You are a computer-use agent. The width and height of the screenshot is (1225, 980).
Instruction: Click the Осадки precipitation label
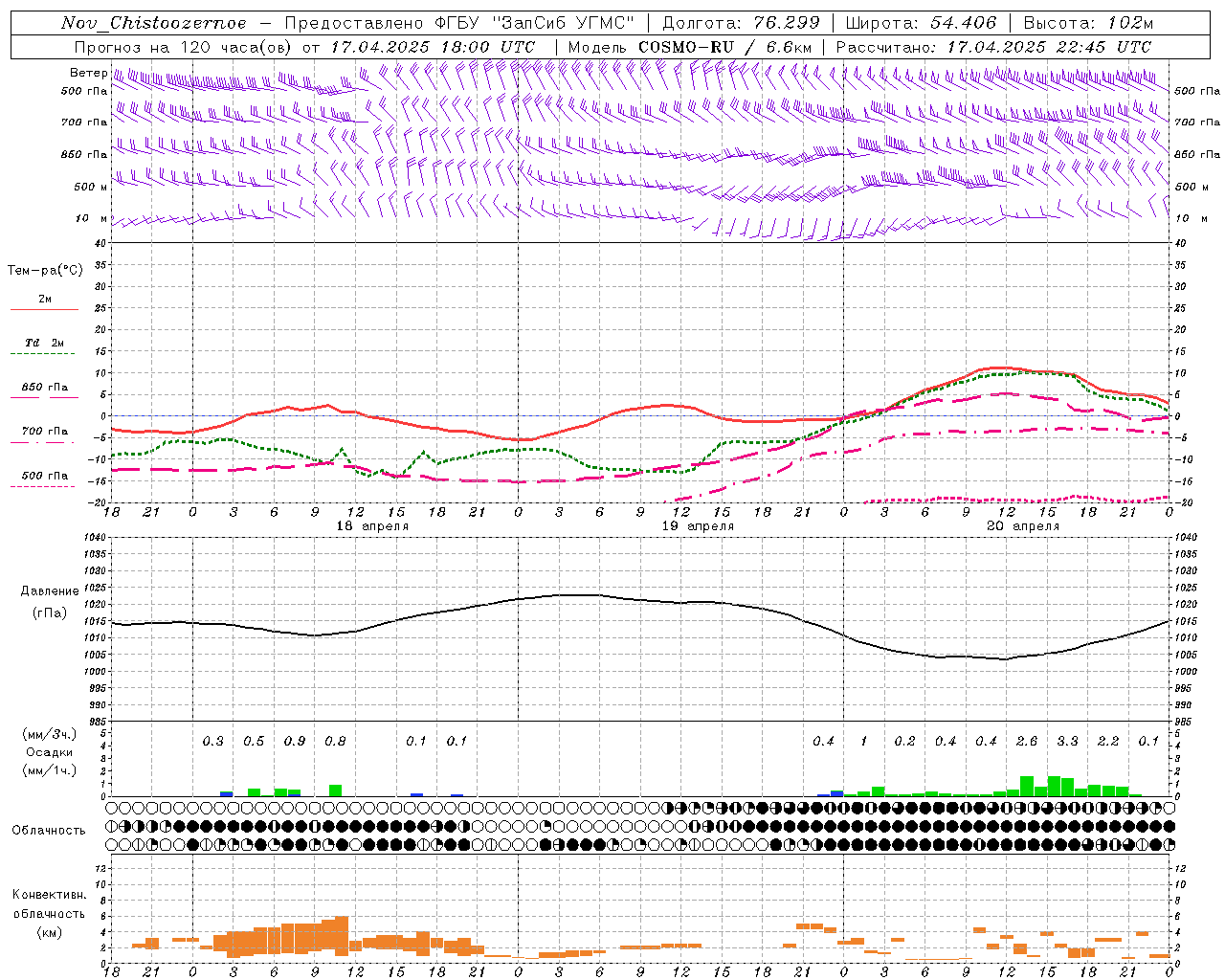click(x=49, y=752)
